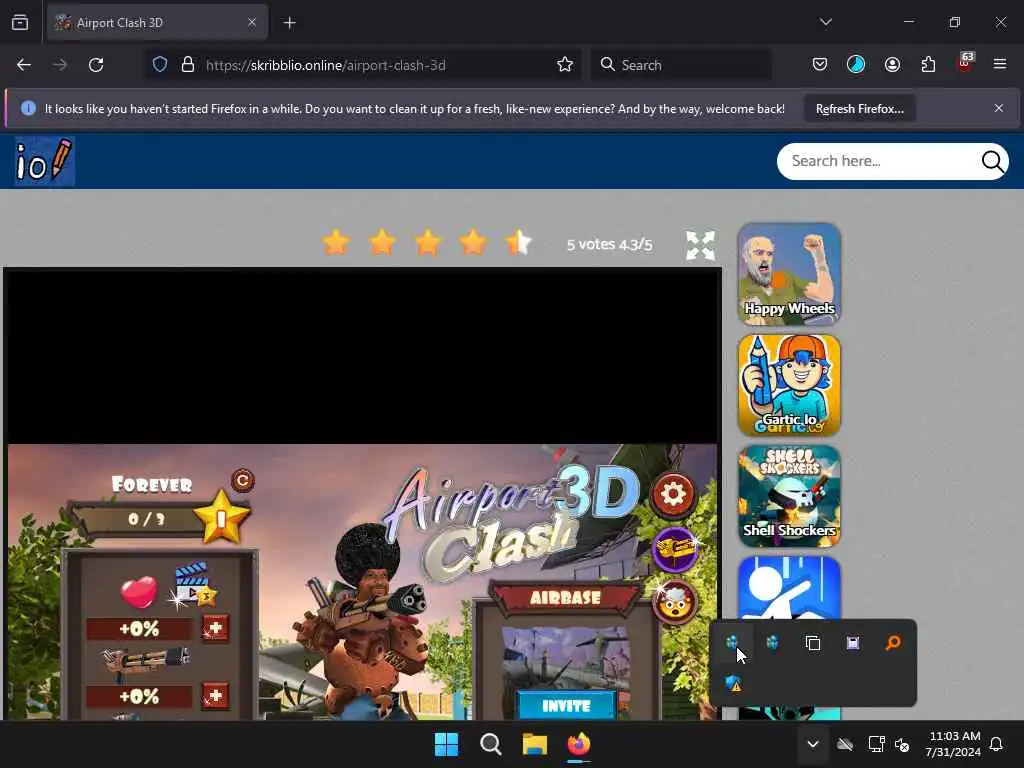Open File Explorer from taskbar
1024x768 pixels.
[x=534, y=744]
